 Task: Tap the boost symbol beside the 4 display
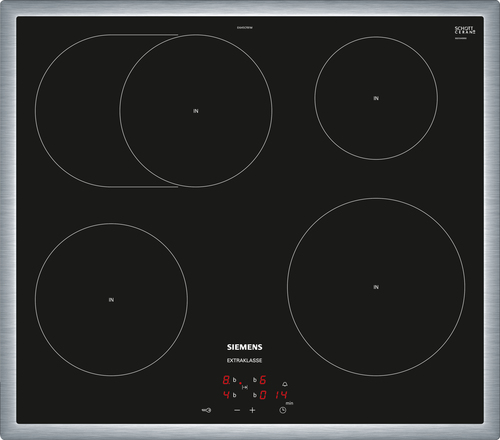tap(235, 395)
